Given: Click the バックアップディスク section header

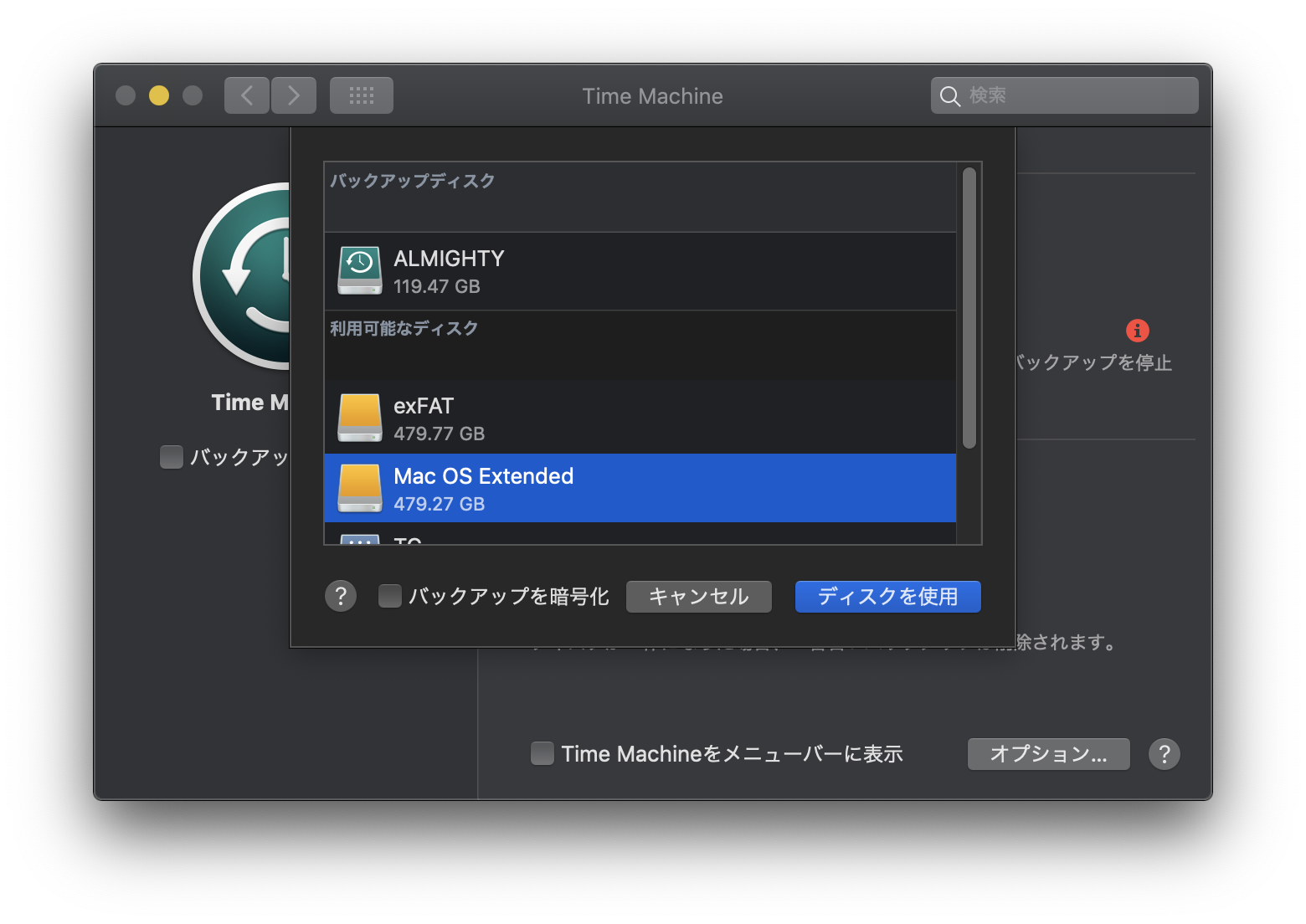Looking at the screenshot, I should tap(413, 181).
